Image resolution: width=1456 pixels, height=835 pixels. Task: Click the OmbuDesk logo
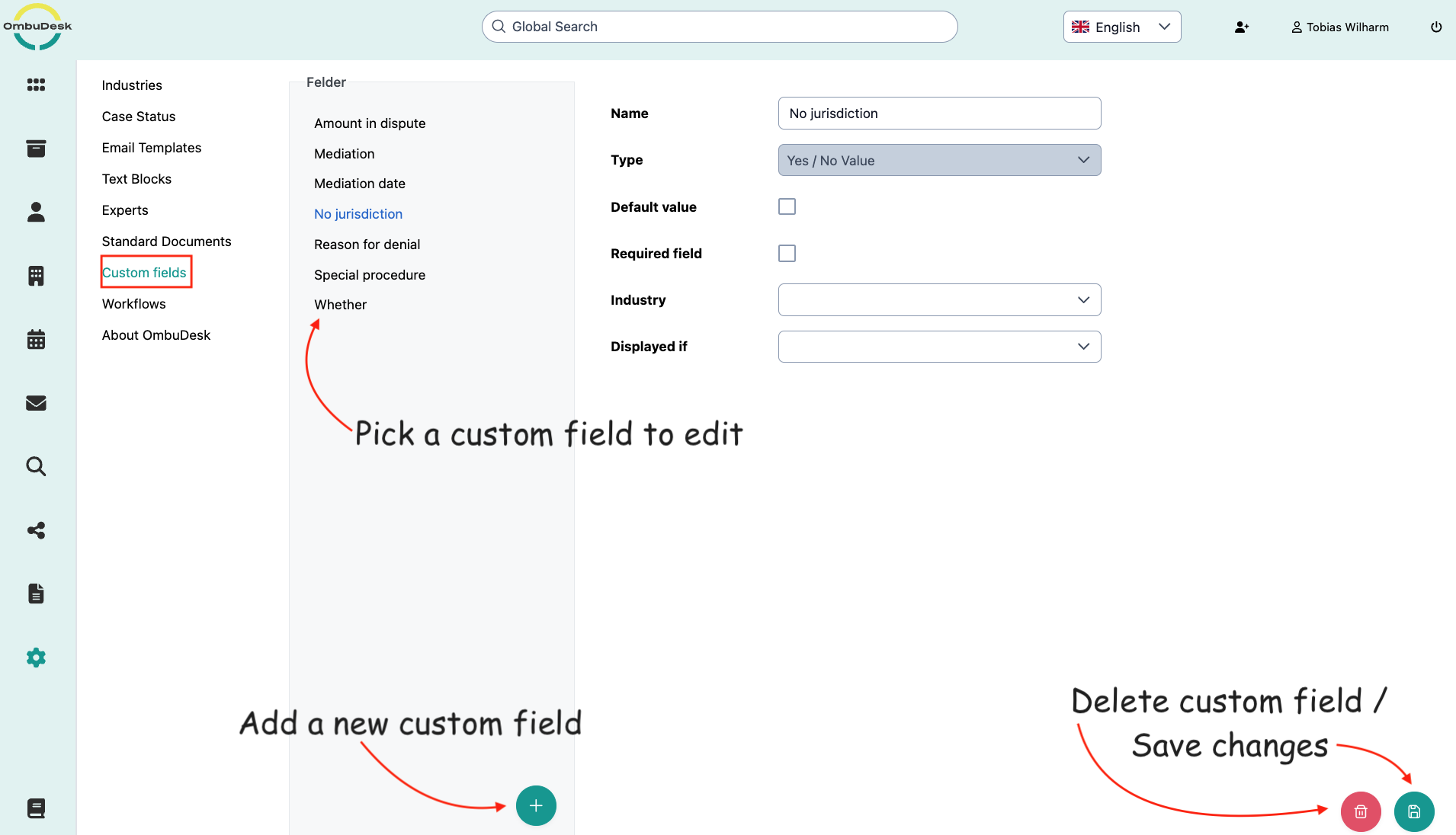click(x=37, y=27)
